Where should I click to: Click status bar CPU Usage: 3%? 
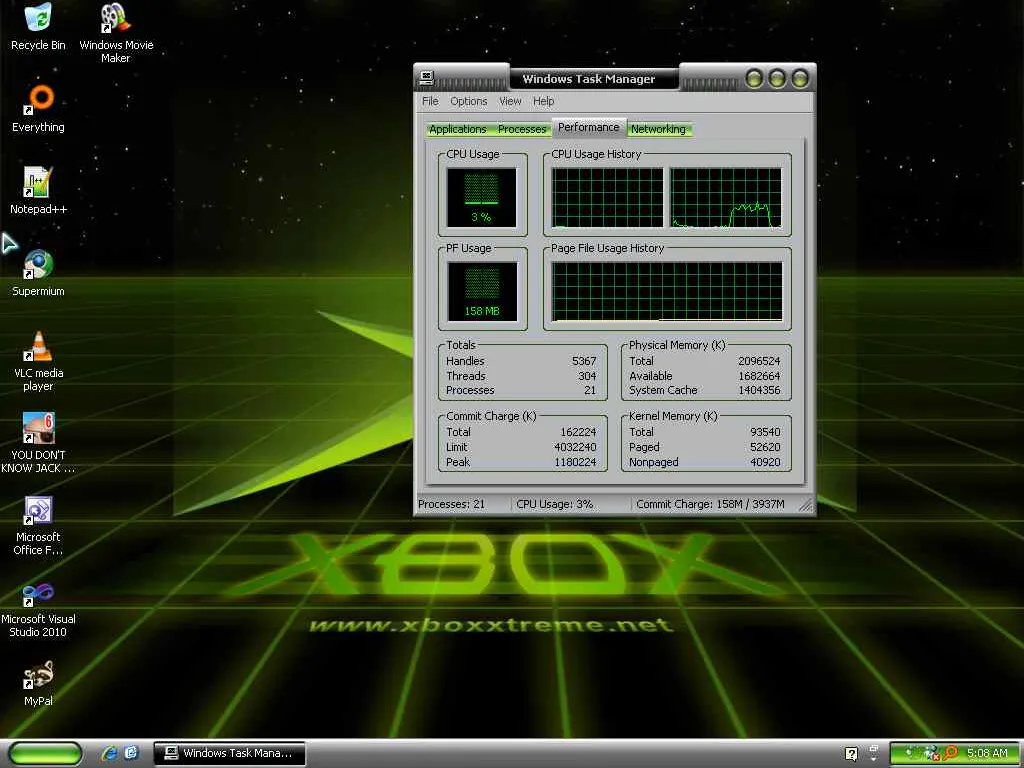tap(554, 504)
